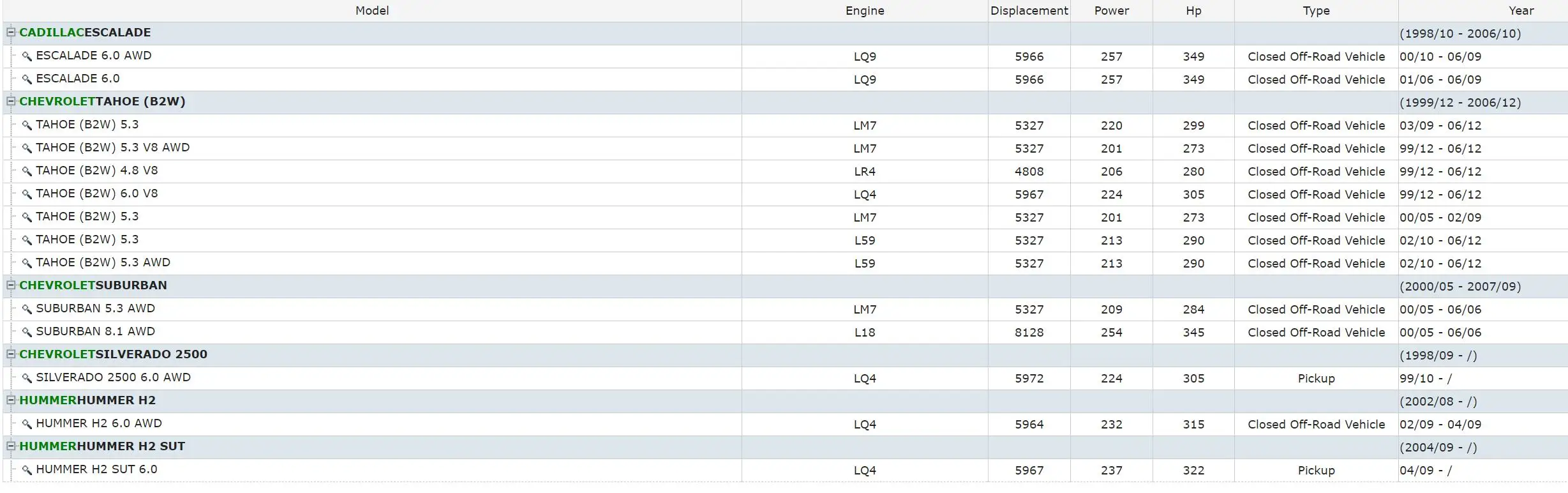The image size is (1568, 493).
Task: Collapse the CHEVROLET TAHOE (B2W) group
Action: click(x=11, y=101)
